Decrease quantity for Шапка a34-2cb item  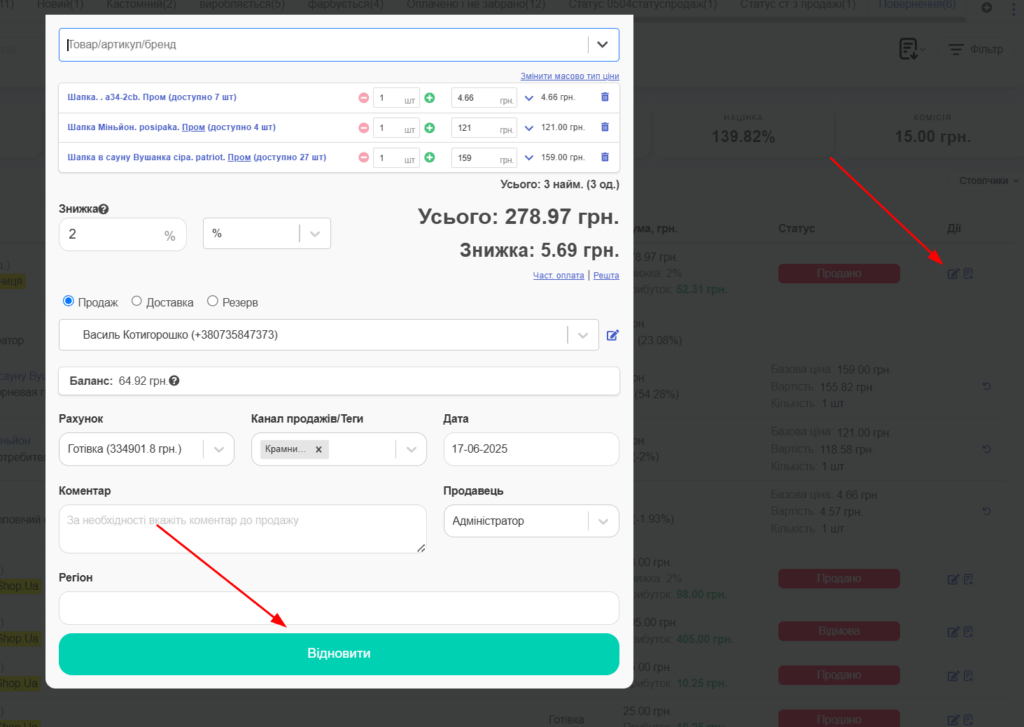pos(364,98)
